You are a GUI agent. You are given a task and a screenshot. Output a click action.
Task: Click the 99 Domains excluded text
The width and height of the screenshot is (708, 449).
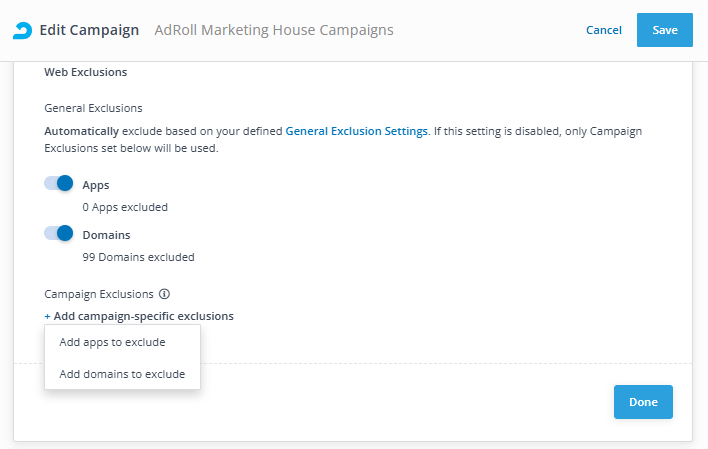pyautogui.click(x=138, y=256)
